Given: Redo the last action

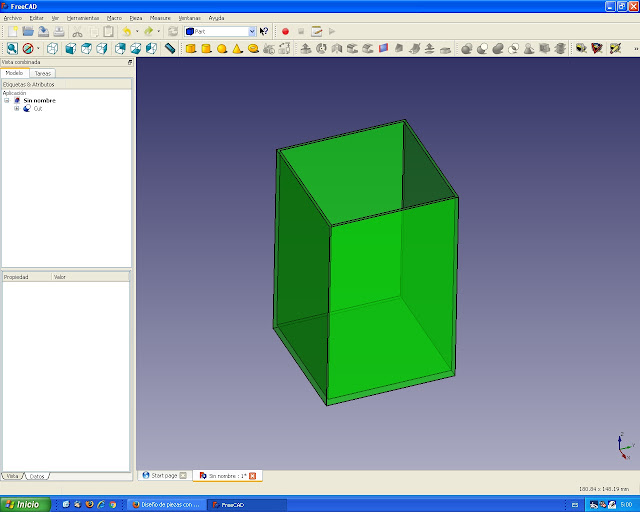Looking at the screenshot, I should 149,31.
